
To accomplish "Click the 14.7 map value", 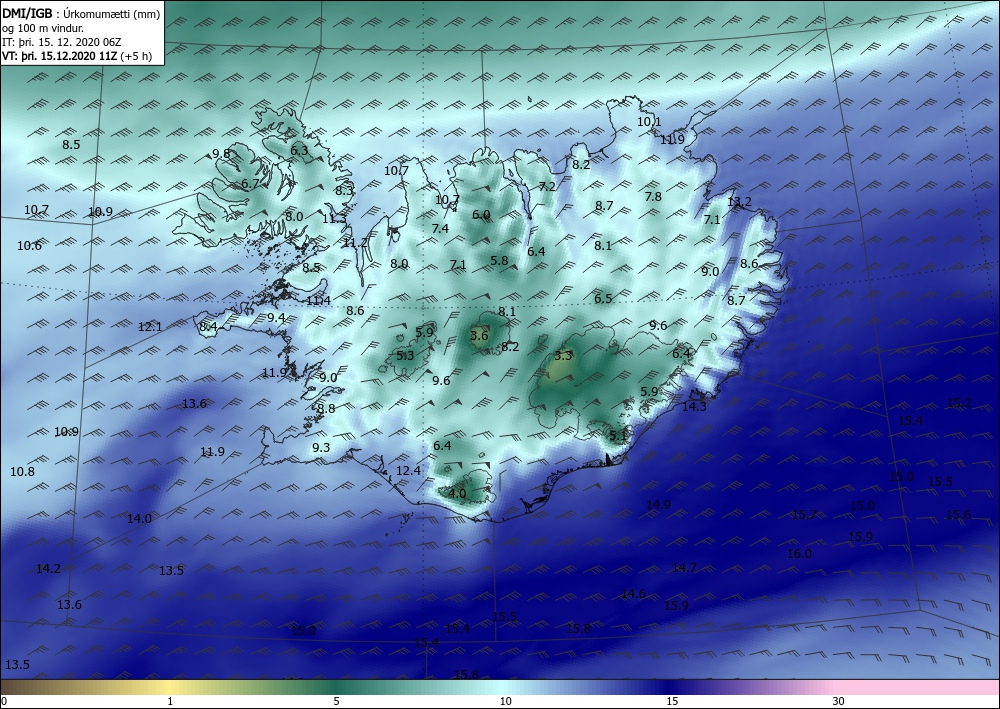I will click(x=684, y=567).
